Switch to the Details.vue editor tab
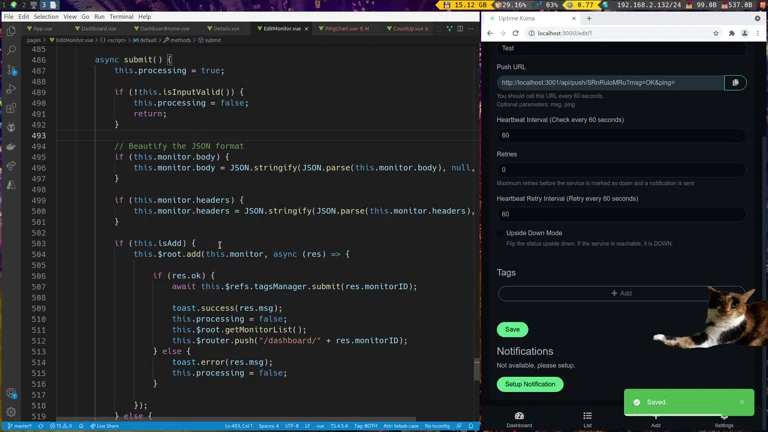 point(224,28)
